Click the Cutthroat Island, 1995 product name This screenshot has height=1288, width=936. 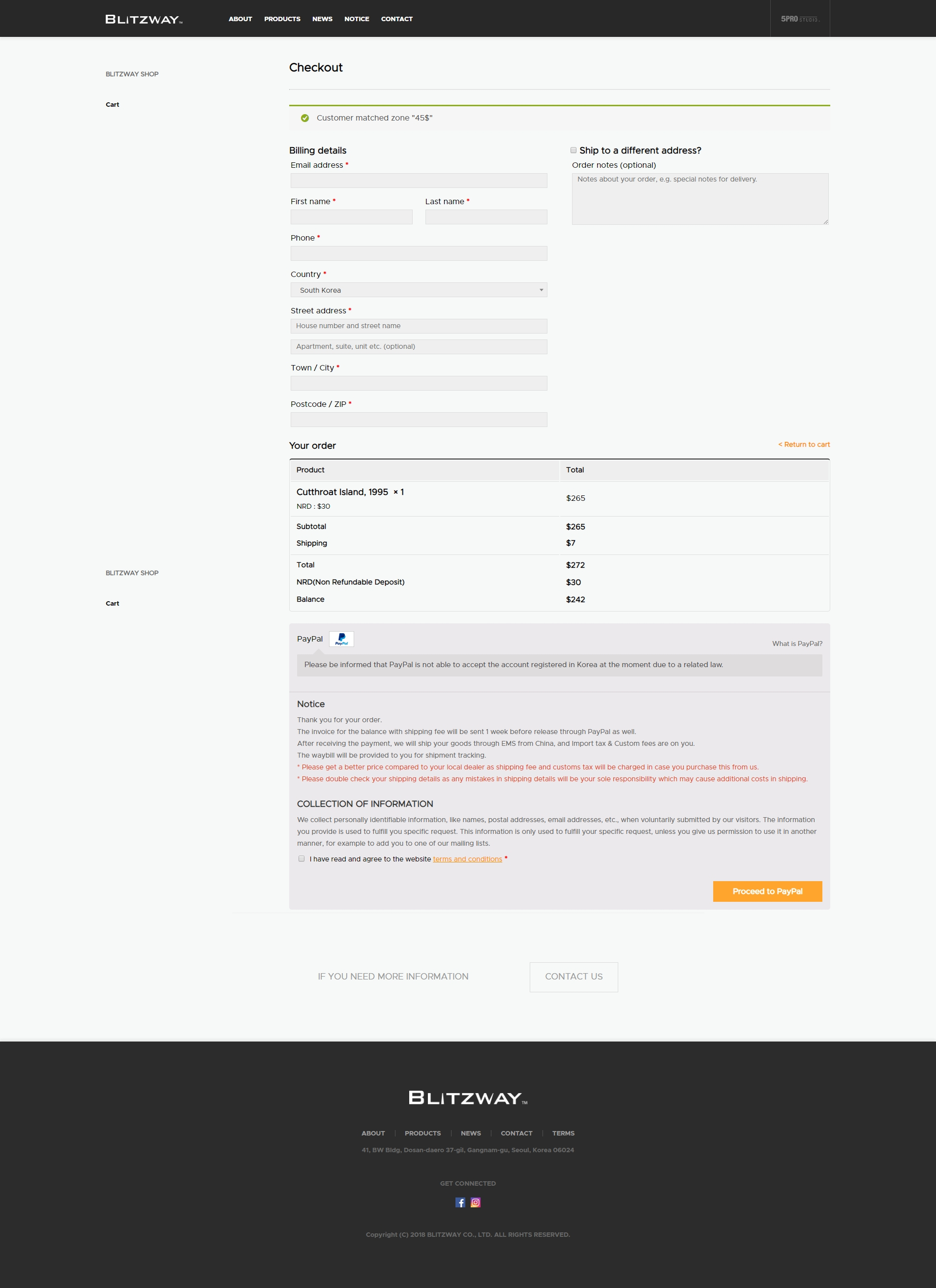click(x=342, y=492)
